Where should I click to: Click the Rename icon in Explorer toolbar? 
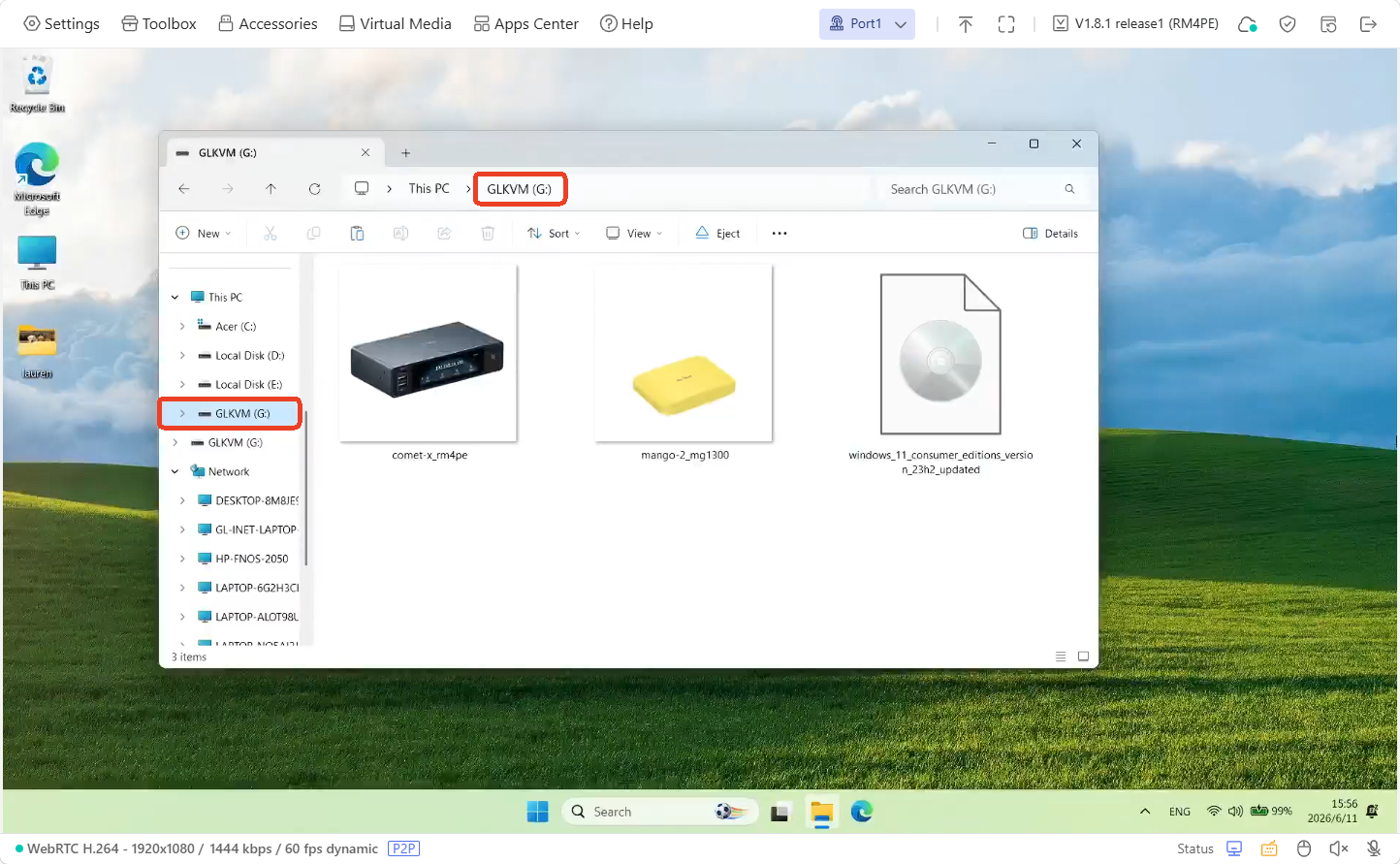coord(400,233)
